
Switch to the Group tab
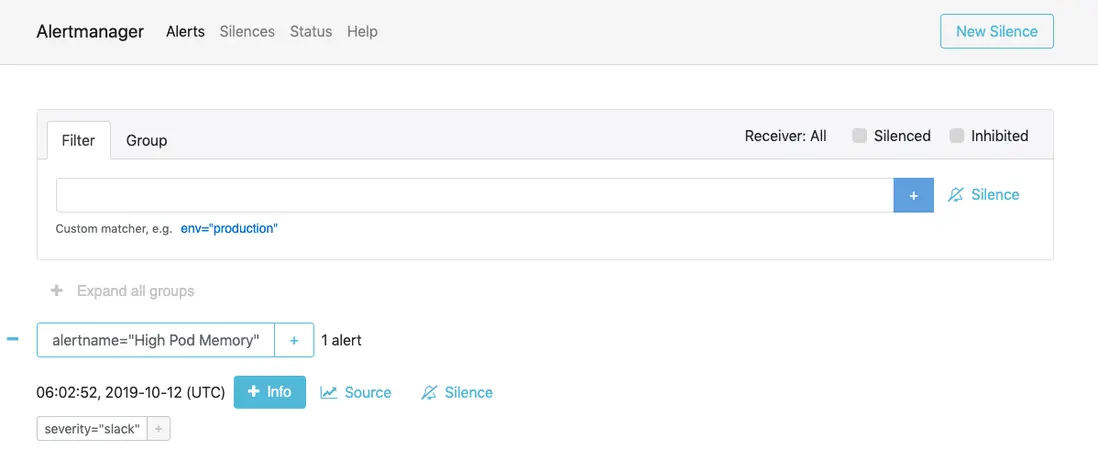pos(146,140)
